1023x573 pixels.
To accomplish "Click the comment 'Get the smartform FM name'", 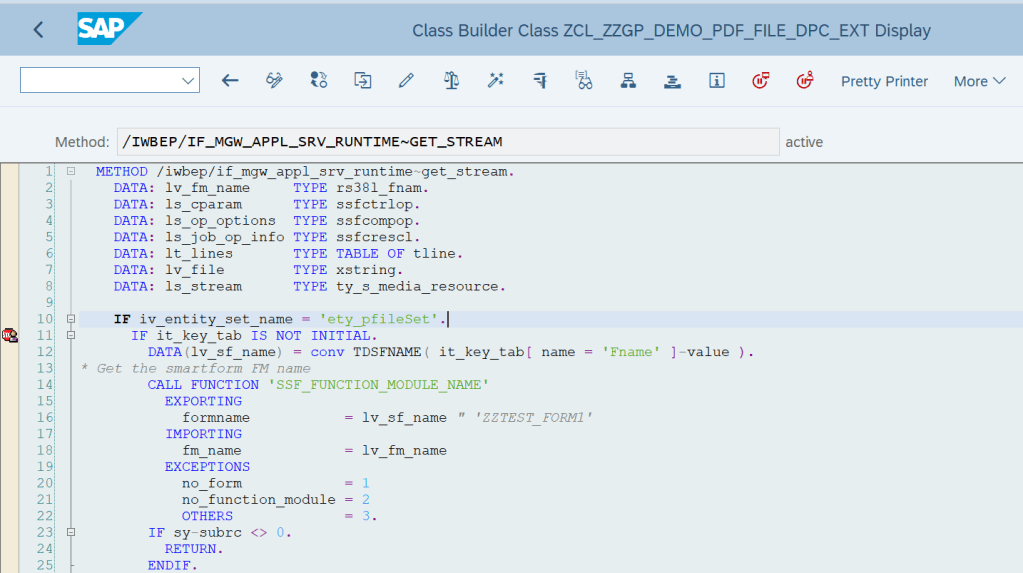I will [x=204, y=369].
